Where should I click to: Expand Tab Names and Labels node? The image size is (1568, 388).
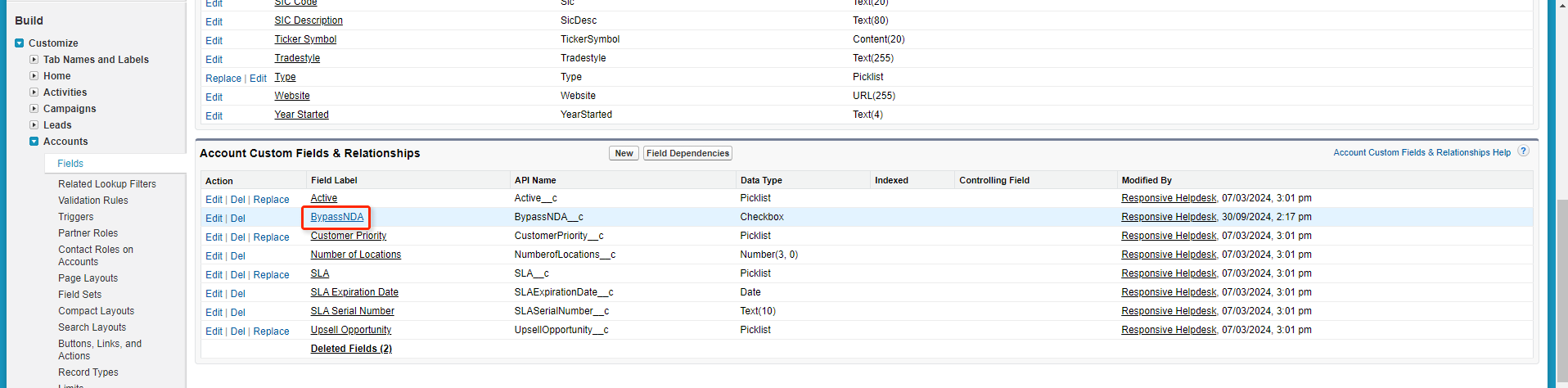(x=34, y=60)
